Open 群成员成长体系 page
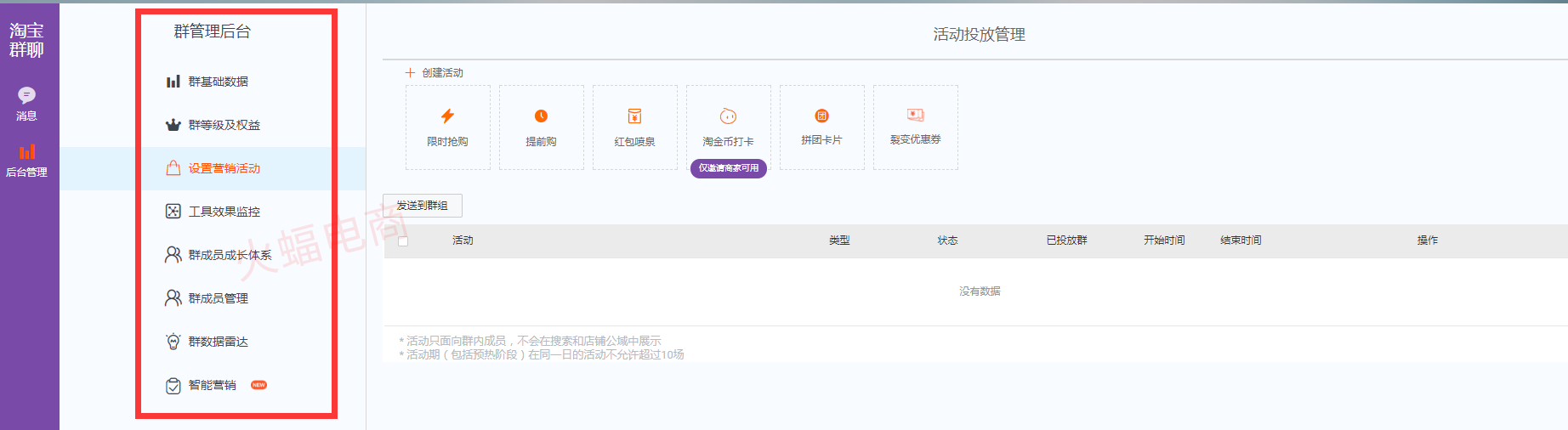This screenshot has height=430, width=1568. [x=230, y=255]
